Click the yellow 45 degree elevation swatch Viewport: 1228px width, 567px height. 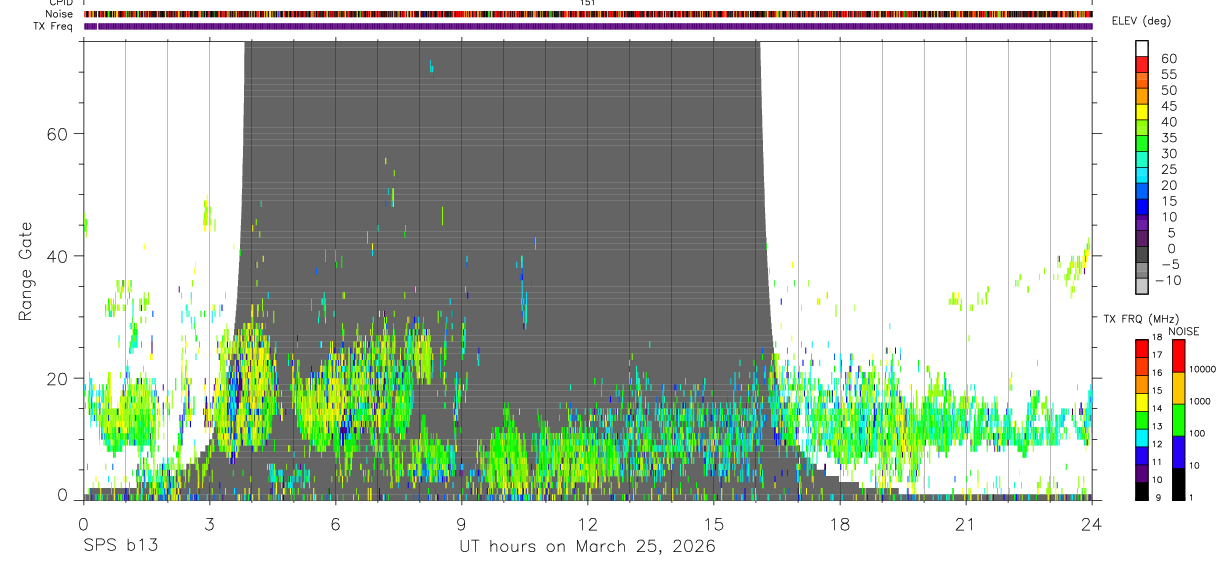[x=1142, y=111]
